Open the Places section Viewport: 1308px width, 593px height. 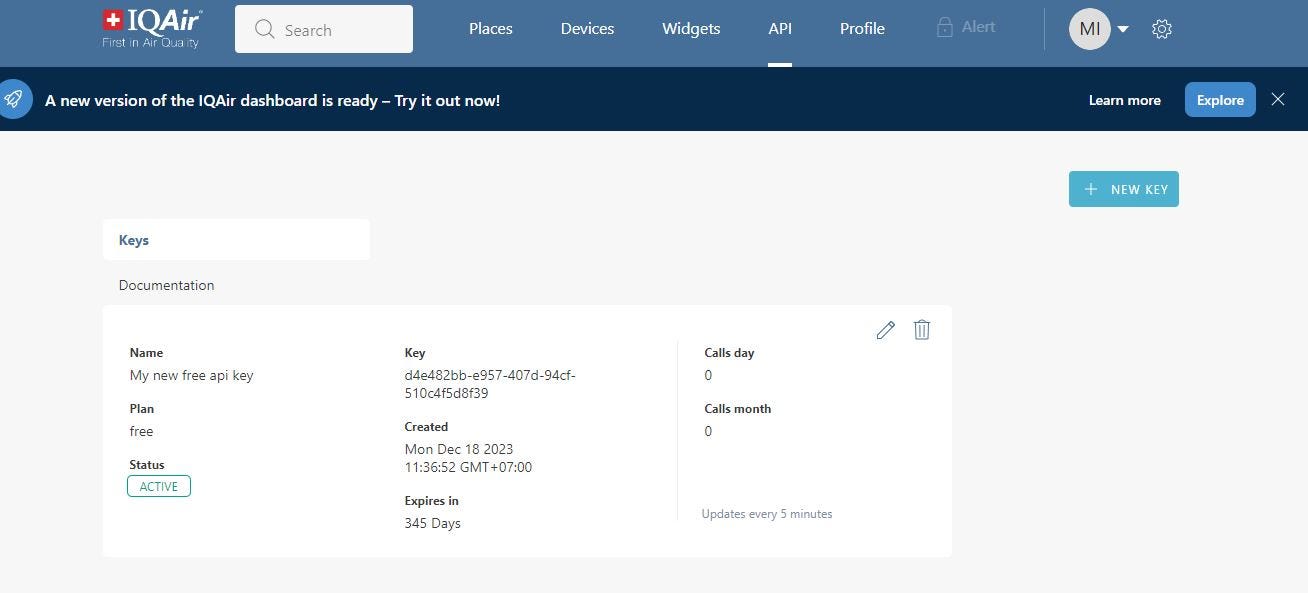491,29
